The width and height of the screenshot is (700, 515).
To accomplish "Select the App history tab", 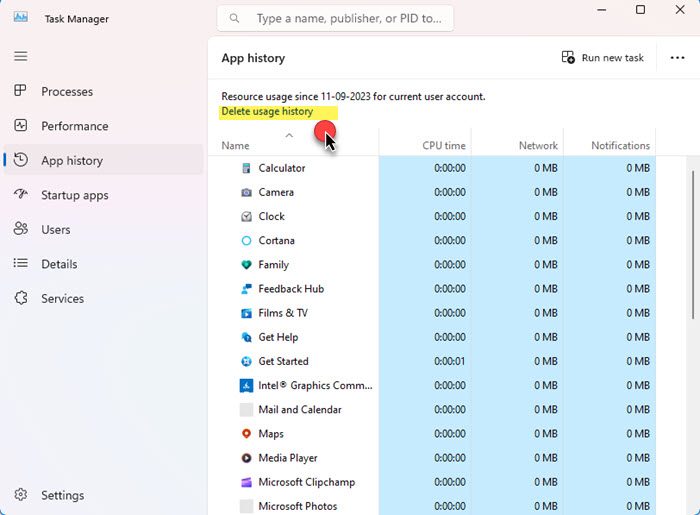I will coord(104,160).
